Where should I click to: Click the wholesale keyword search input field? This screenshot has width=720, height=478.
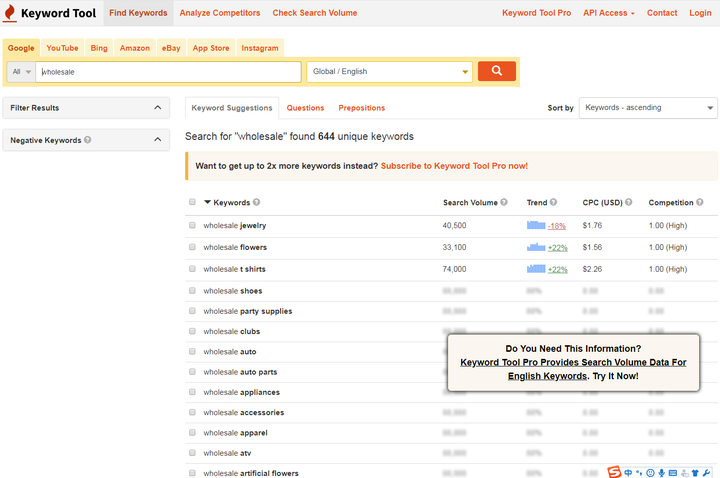(x=169, y=72)
